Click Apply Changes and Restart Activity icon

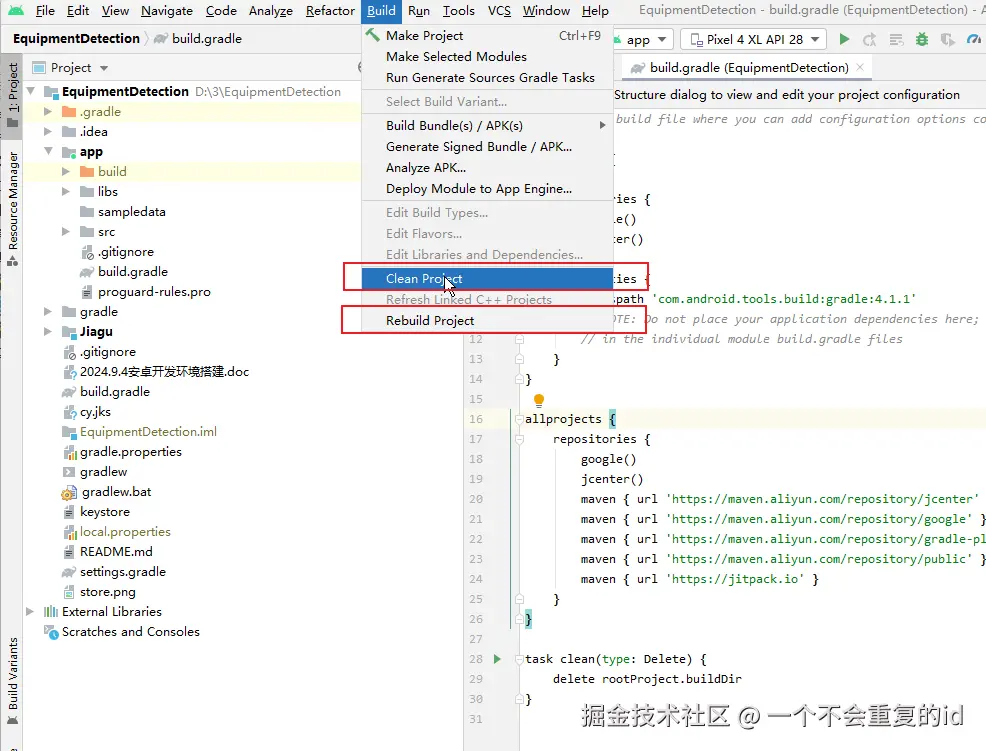click(870, 40)
